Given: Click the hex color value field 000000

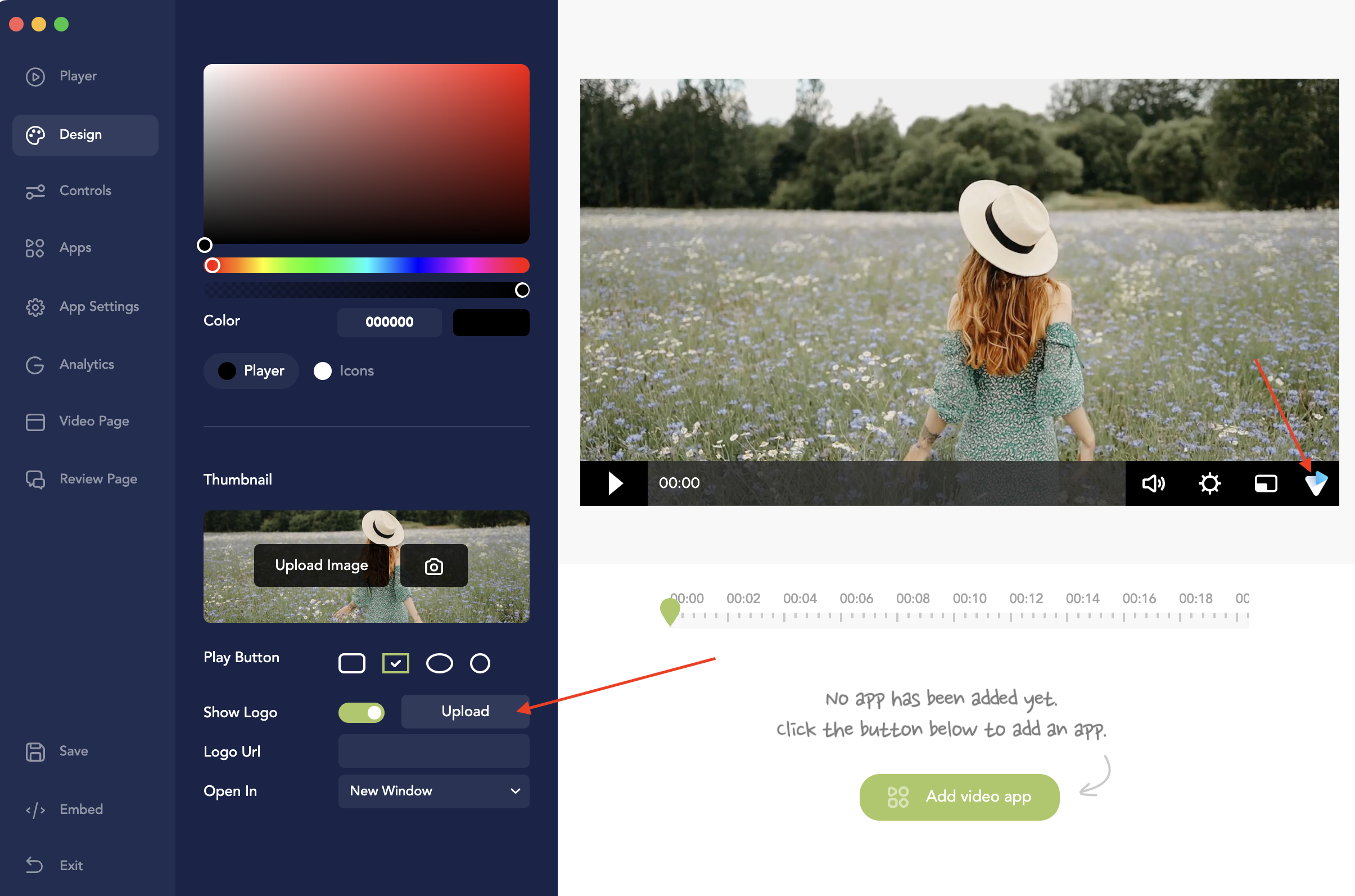Looking at the screenshot, I should pos(389,322).
